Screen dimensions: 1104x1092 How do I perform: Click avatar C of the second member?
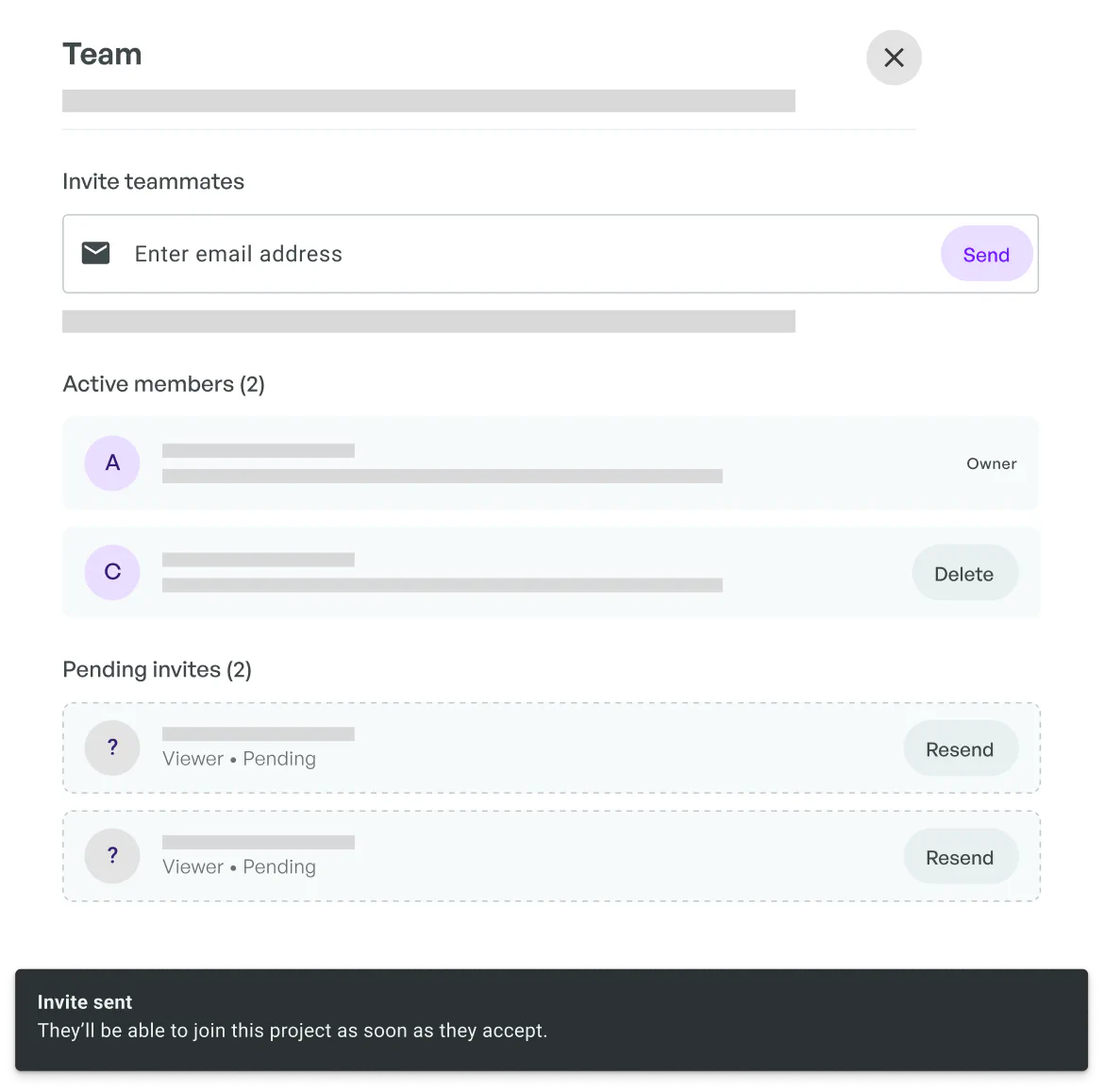point(112,572)
